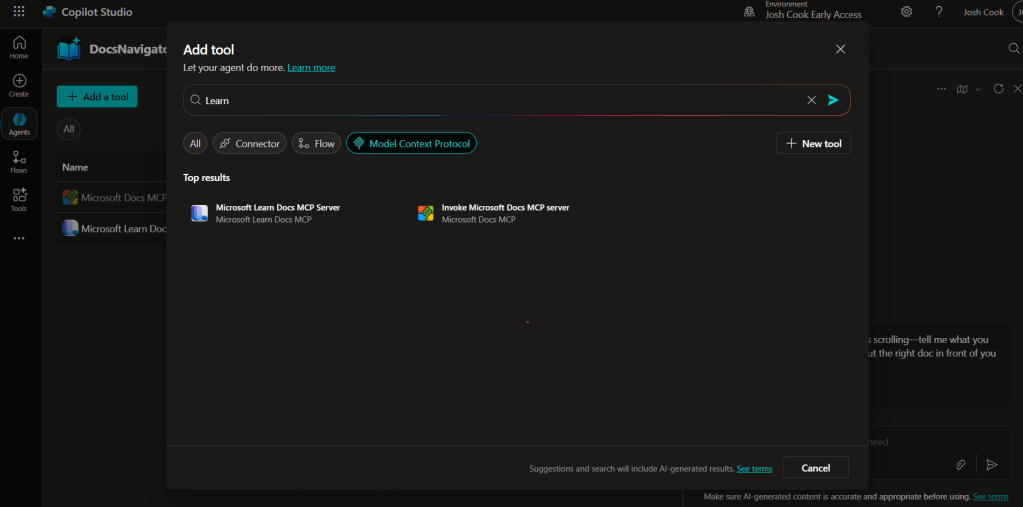Click the Cancel button
1023x507 pixels.
[816, 468]
